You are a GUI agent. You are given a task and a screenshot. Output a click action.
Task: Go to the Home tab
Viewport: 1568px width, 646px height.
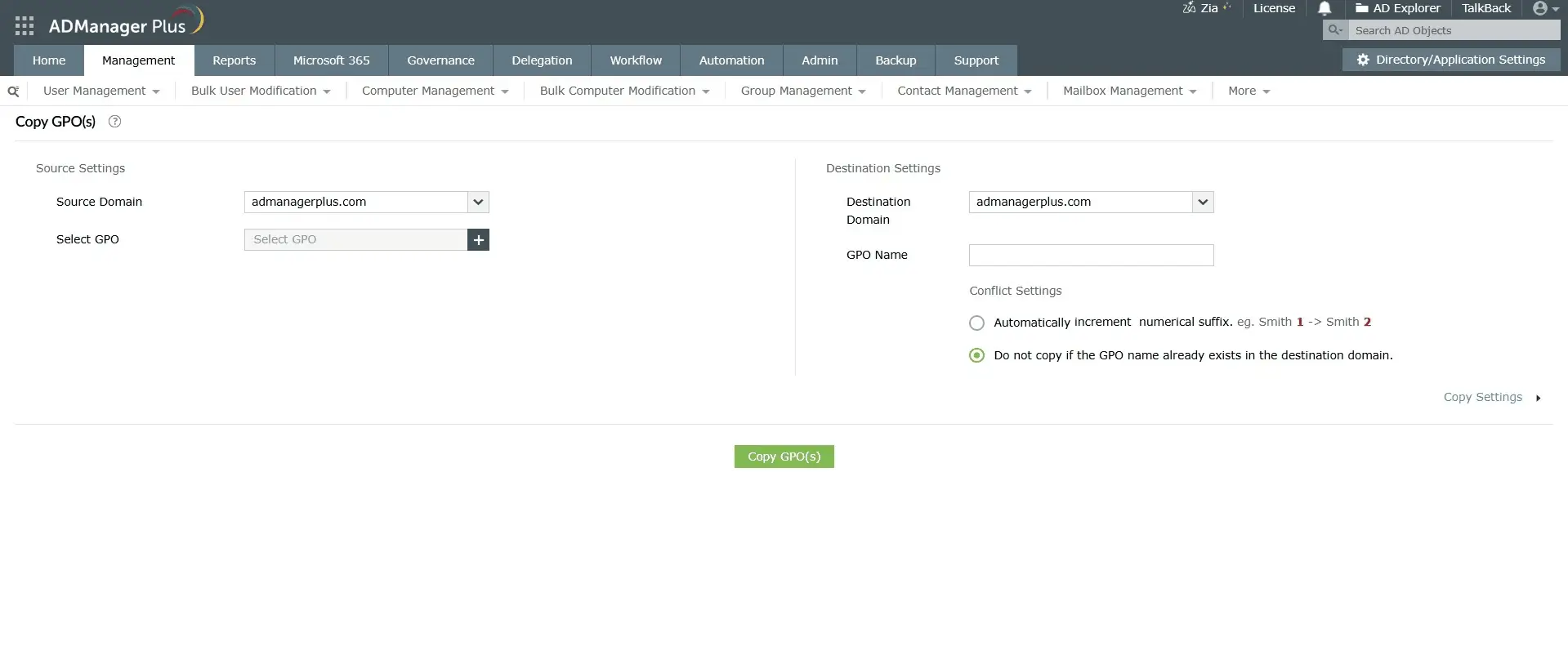click(49, 60)
